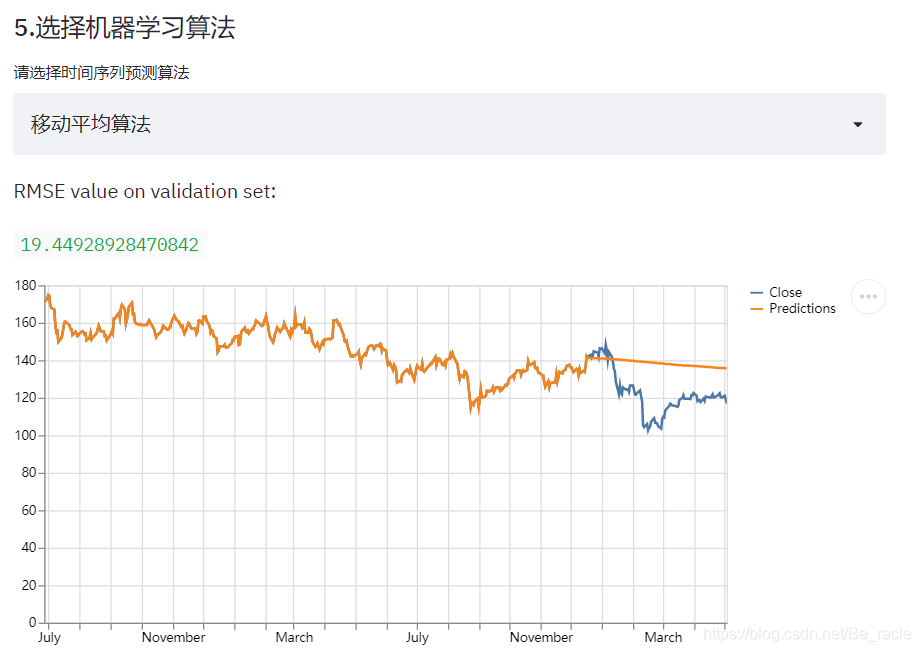The image size is (921, 652).
Task: Click the first March x-axis label
Action: pyautogui.click(x=294, y=637)
